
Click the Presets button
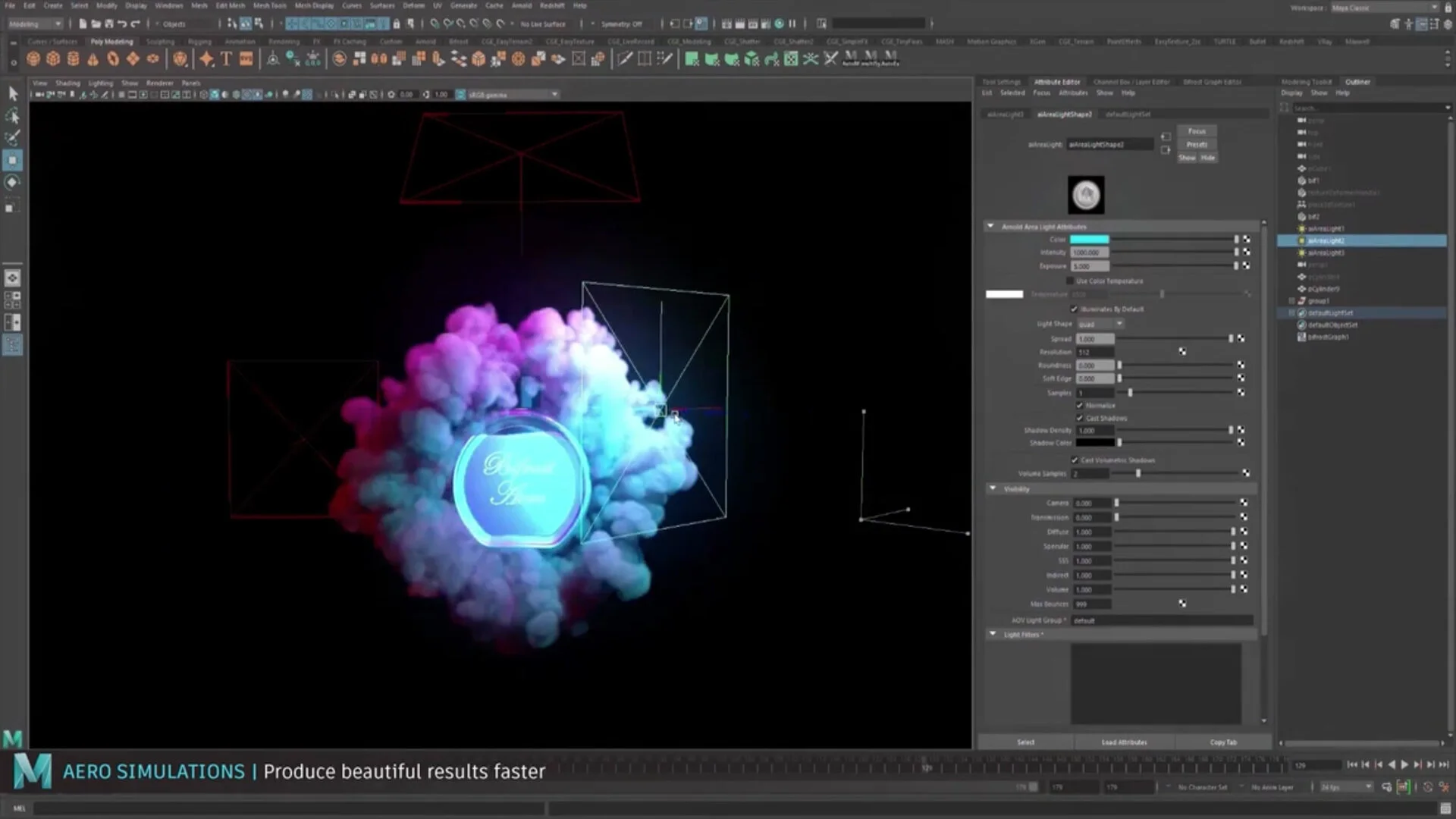[1197, 144]
